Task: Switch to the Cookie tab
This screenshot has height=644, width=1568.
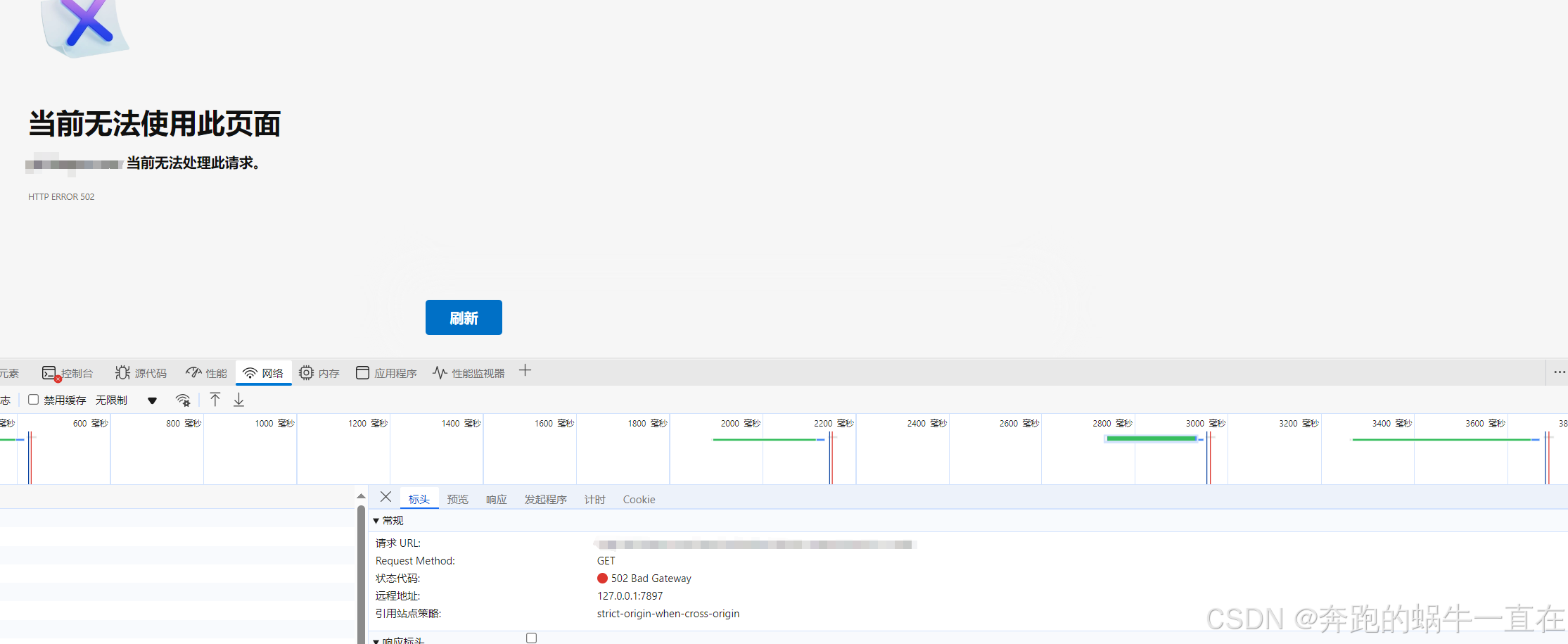Action: coord(638,499)
